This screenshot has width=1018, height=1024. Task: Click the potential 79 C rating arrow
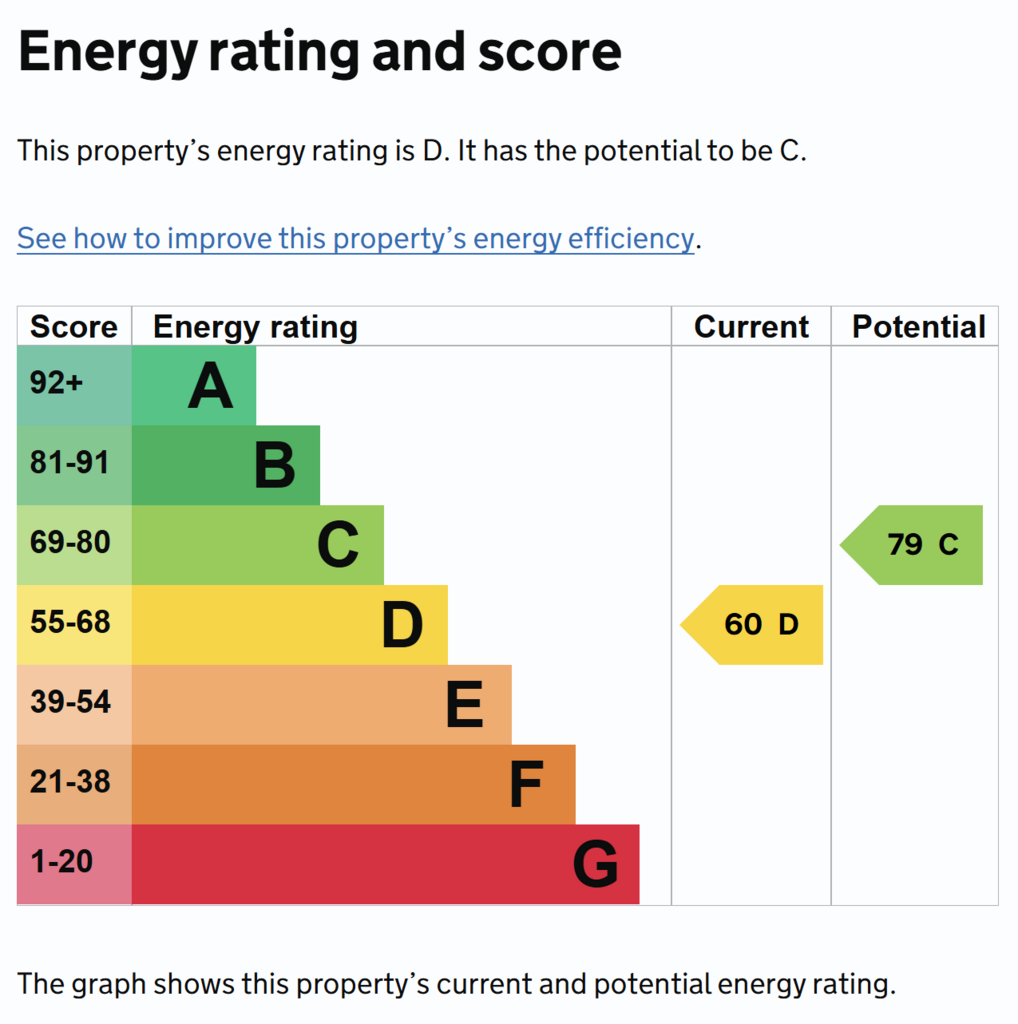pos(911,545)
